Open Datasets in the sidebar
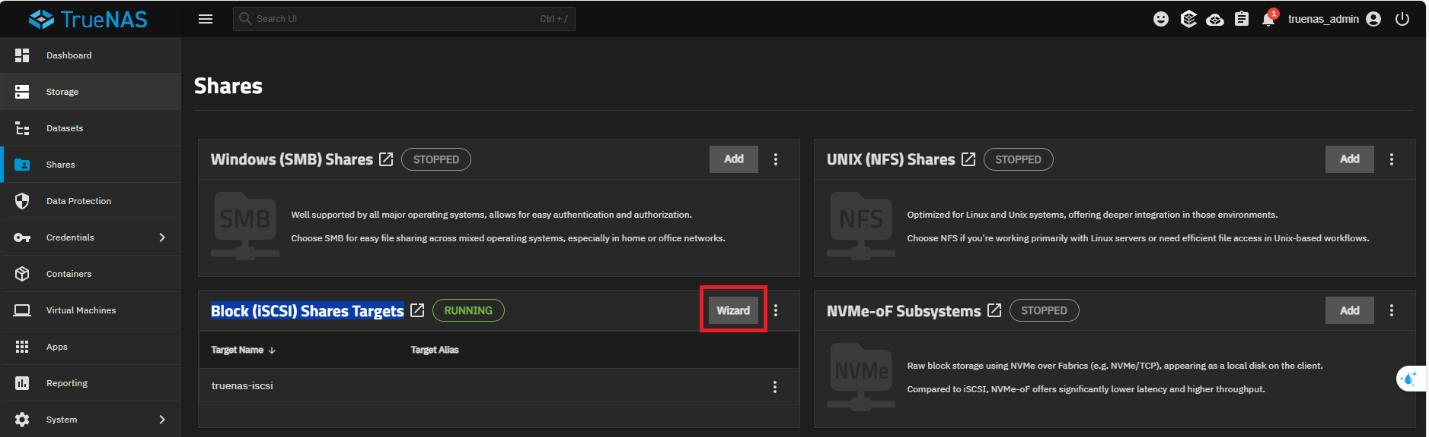 pos(90,128)
